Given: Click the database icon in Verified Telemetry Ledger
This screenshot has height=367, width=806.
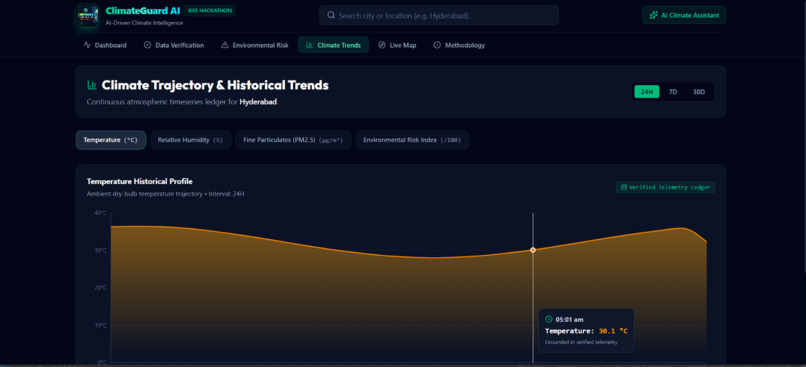Looking at the screenshot, I should pos(624,187).
